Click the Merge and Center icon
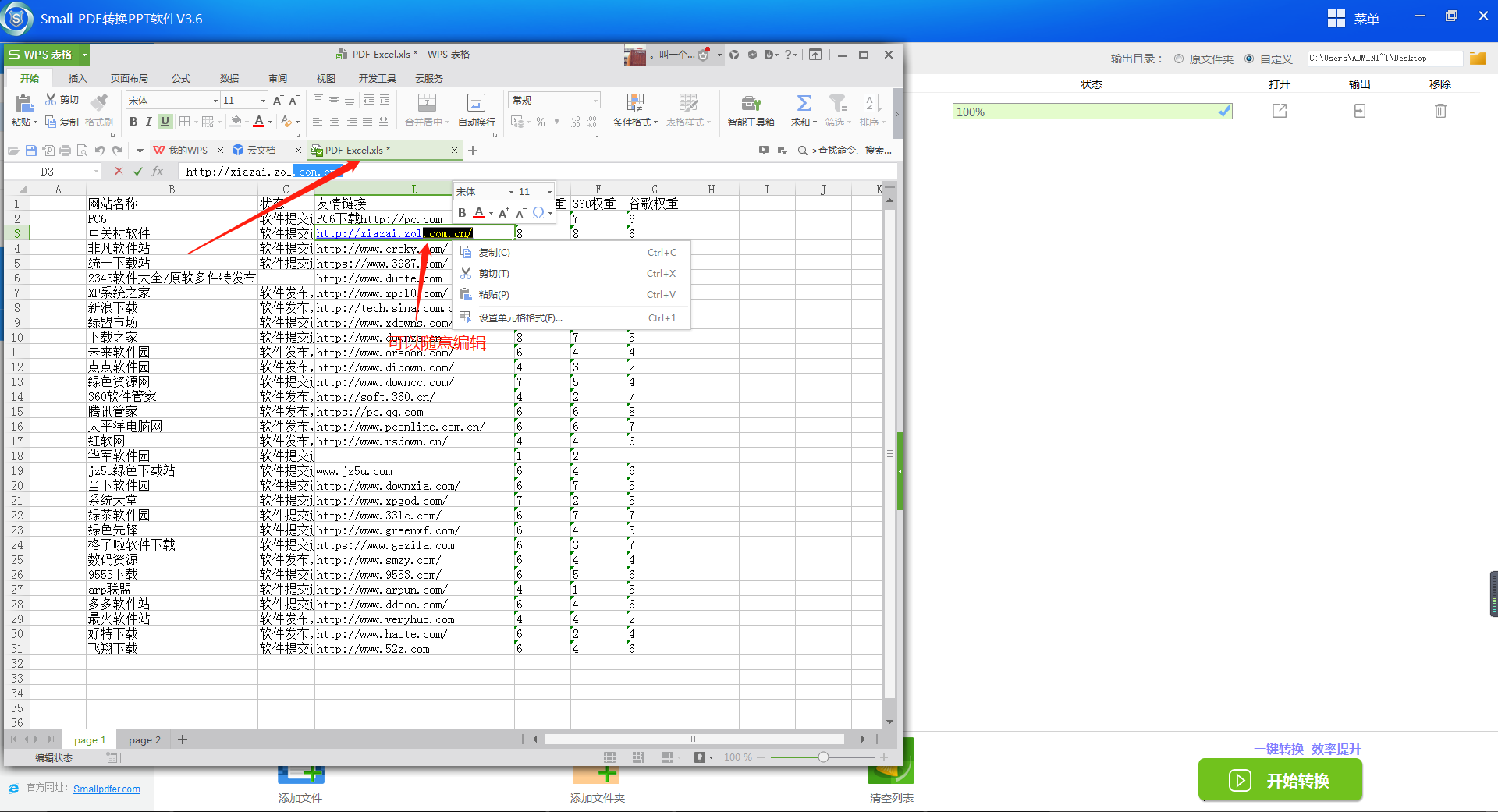The image size is (1498, 812). 427,102
